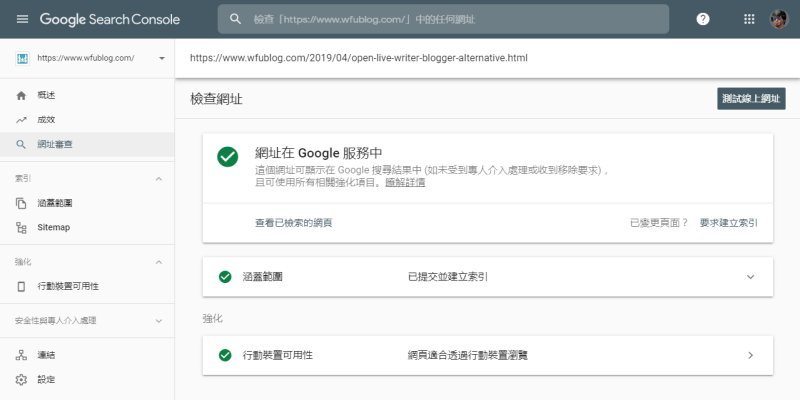Open 成效 performance report
This screenshot has width=800, height=400.
point(87,120)
